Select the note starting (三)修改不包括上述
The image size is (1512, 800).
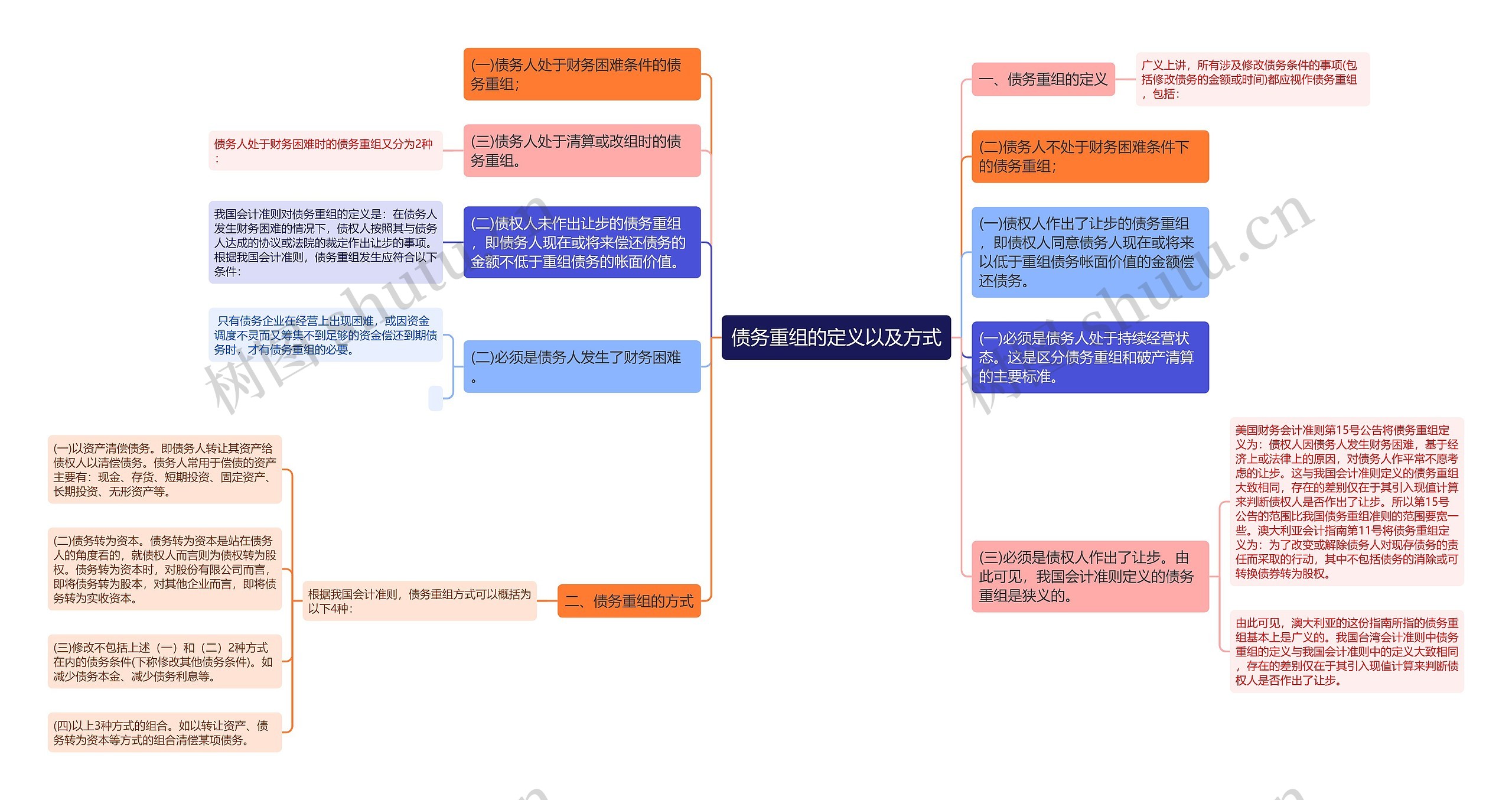165,662
